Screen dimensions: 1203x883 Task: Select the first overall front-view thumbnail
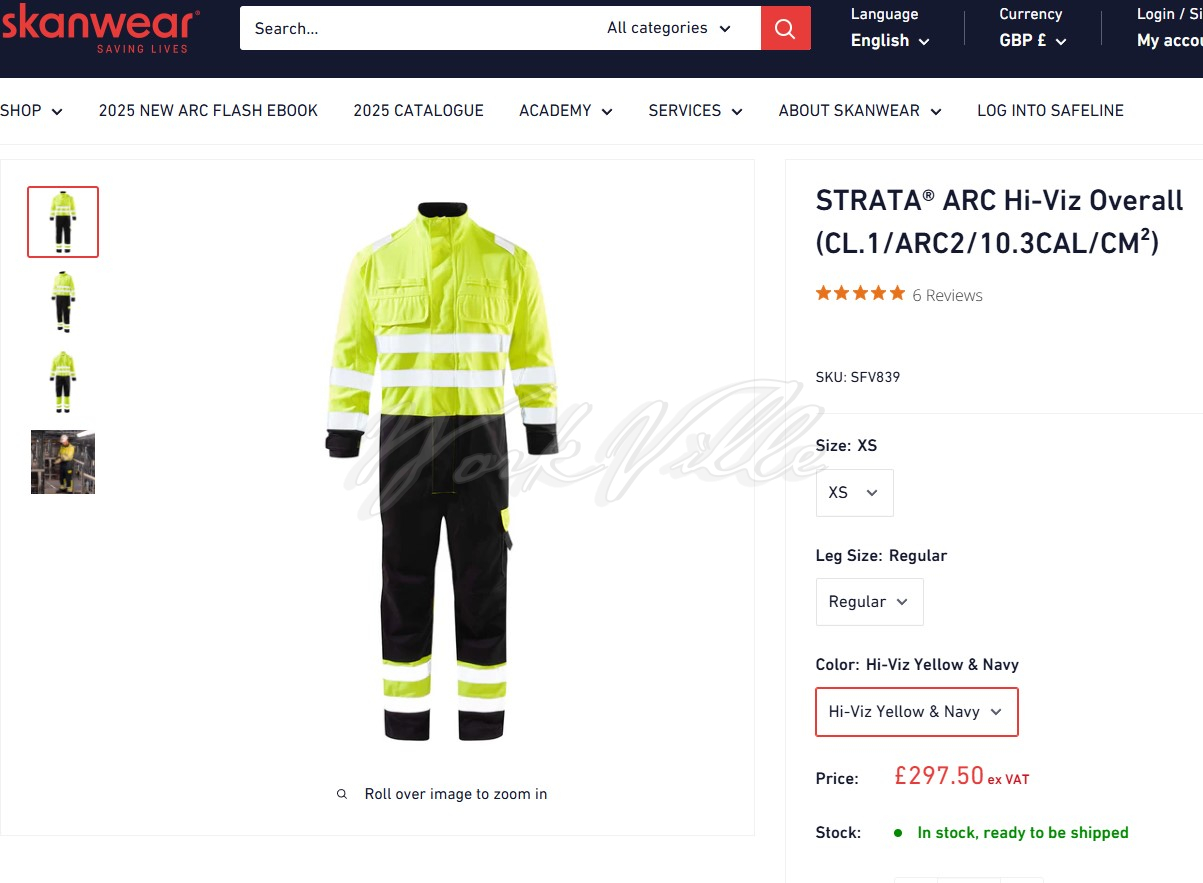point(63,222)
